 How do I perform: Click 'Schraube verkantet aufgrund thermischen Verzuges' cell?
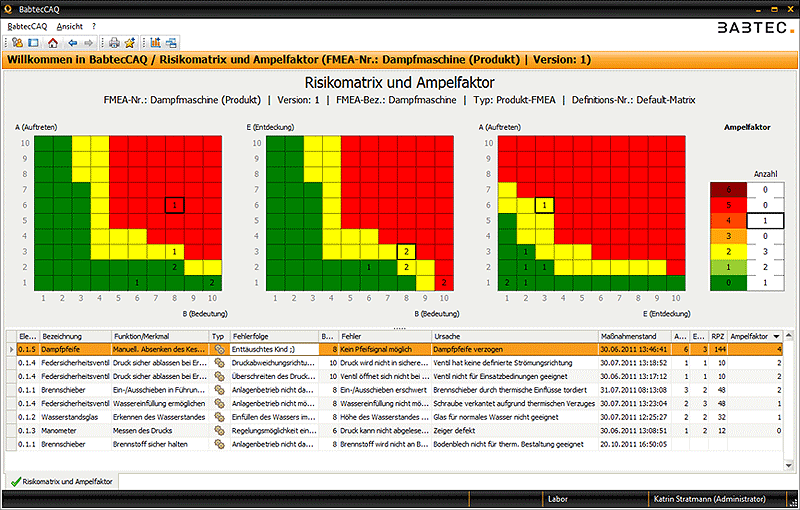pos(515,403)
